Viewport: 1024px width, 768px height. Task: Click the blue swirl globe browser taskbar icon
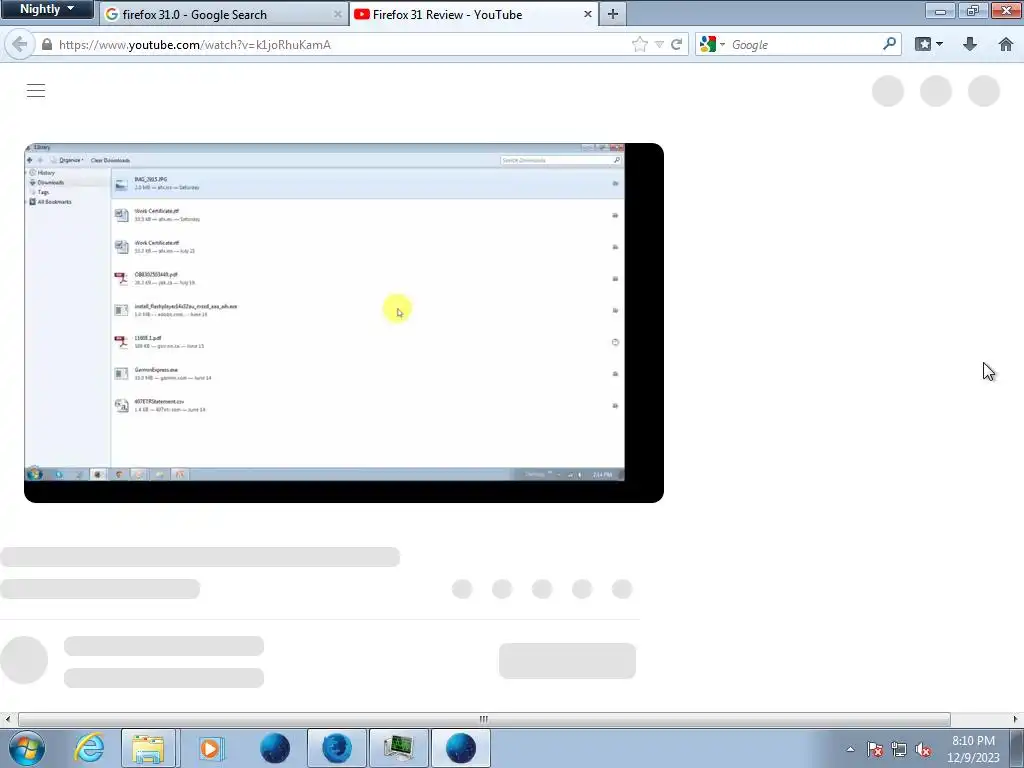(x=336, y=748)
